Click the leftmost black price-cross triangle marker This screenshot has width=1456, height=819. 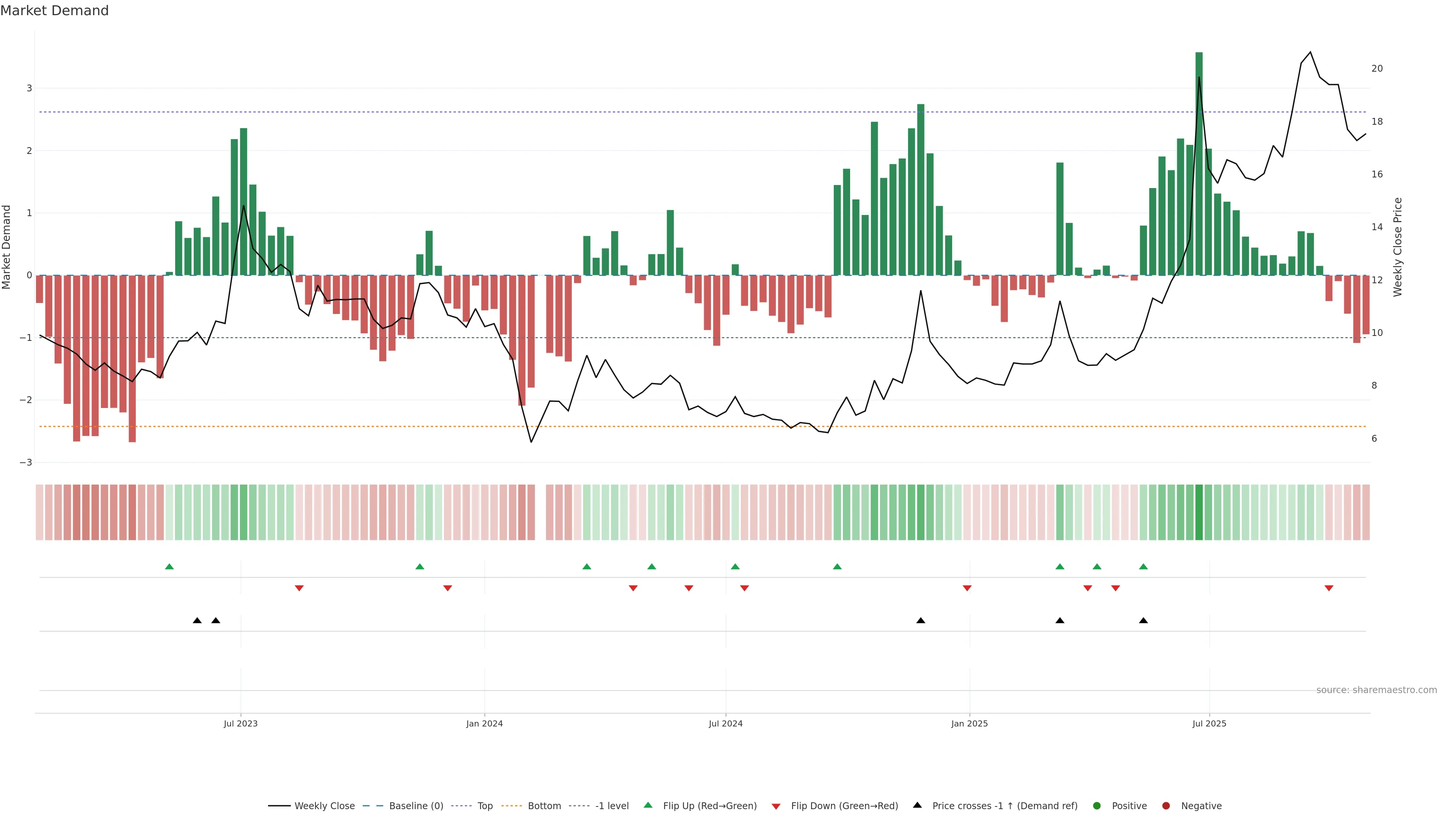pos(197,621)
